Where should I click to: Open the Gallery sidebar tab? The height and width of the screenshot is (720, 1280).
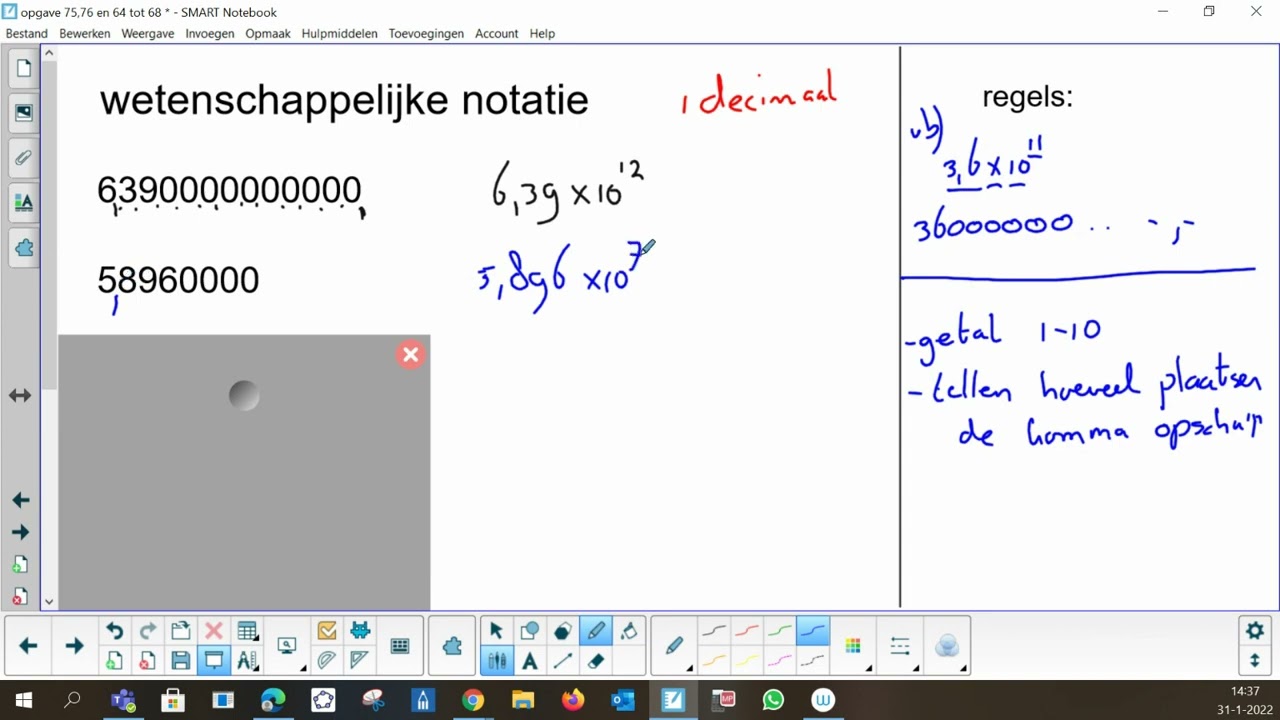click(x=24, y=113)
